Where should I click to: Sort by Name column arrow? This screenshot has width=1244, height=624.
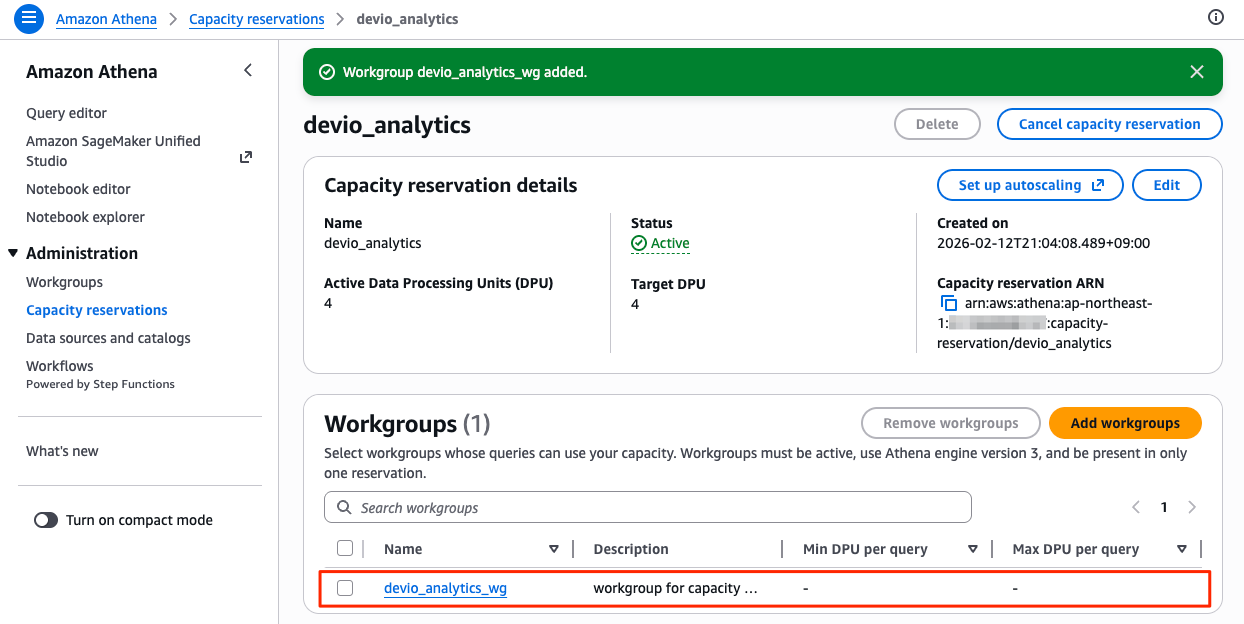(554, 549)
